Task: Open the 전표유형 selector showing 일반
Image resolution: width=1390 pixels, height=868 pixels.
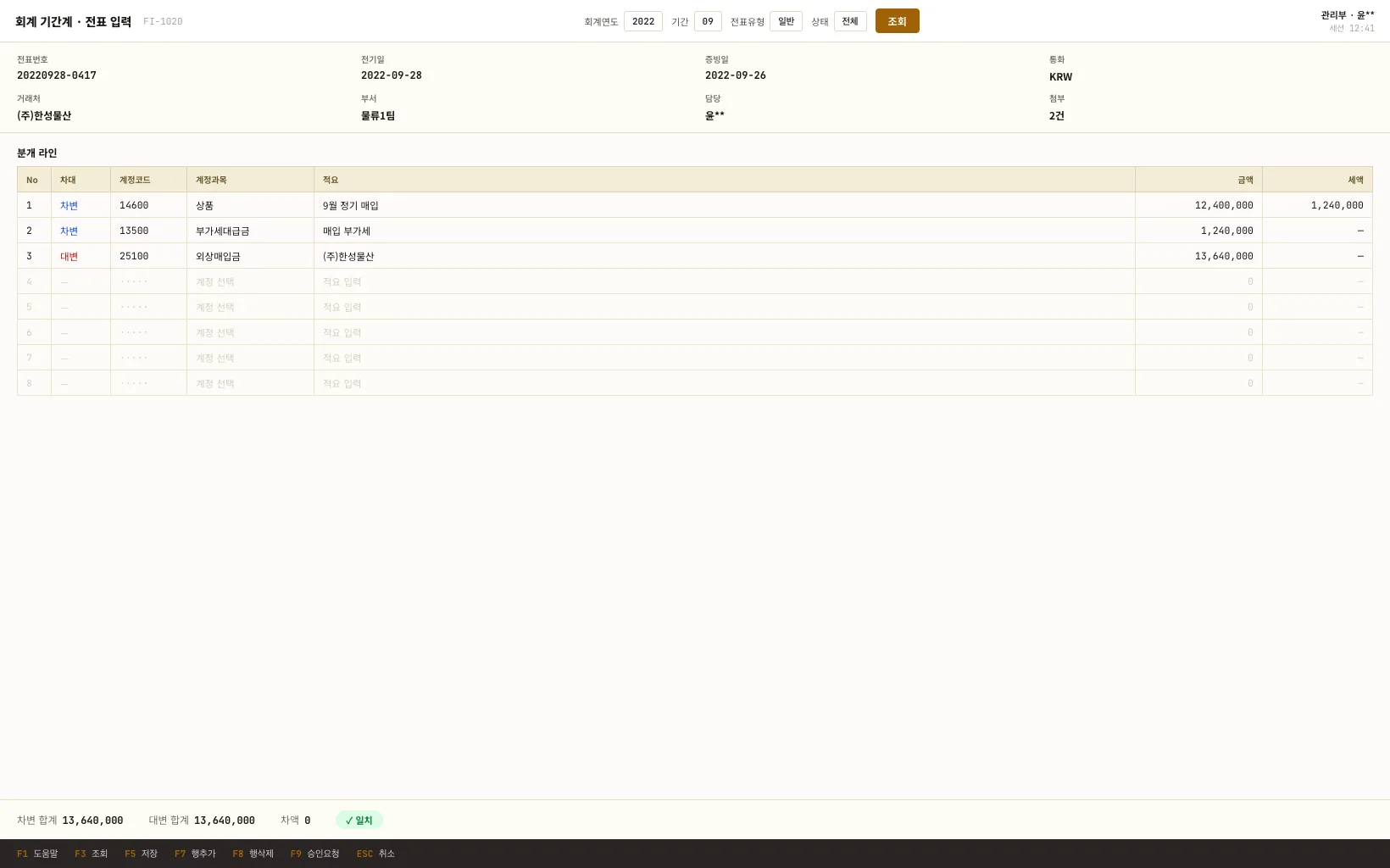Action: coord(786,21)
